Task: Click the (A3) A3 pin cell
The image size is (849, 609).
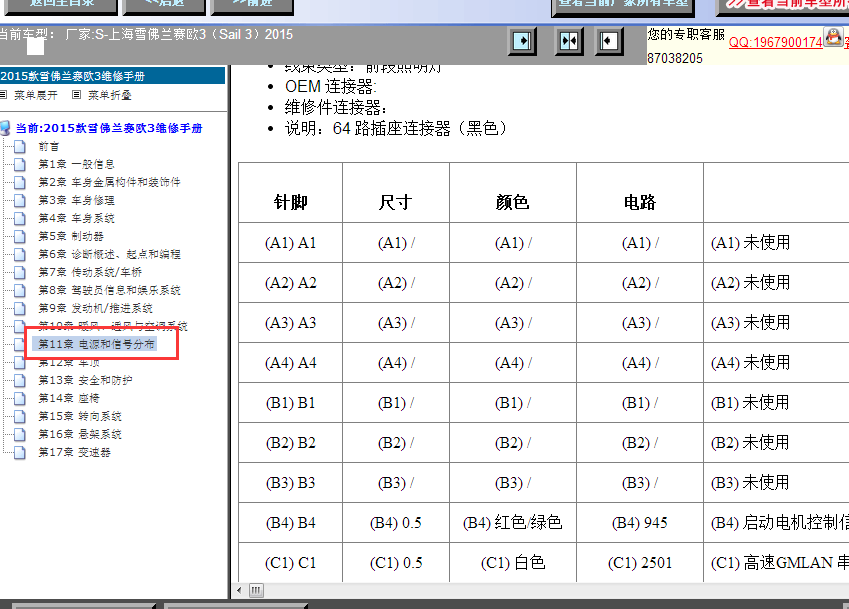Action: 291,323
